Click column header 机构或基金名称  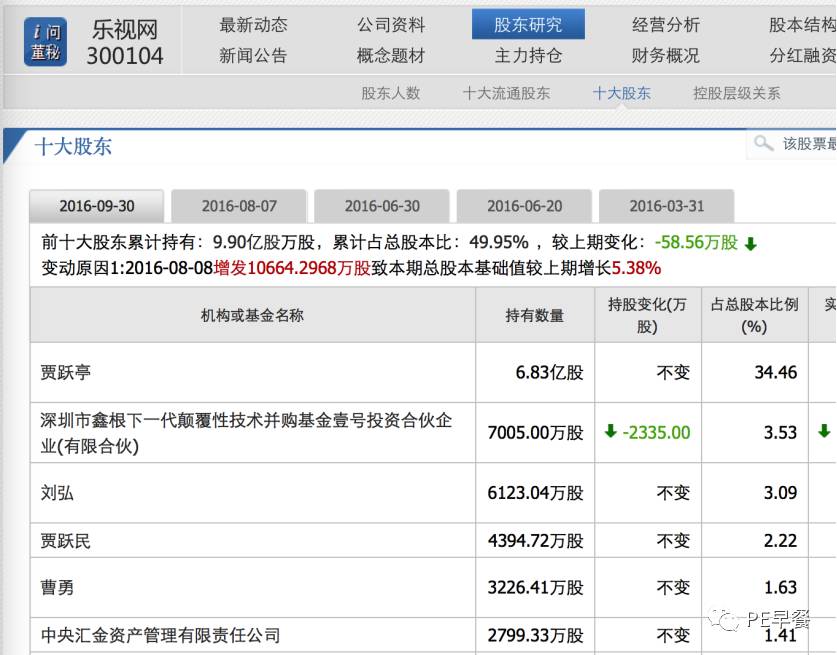pyautogui.click(x=252, y=315)
